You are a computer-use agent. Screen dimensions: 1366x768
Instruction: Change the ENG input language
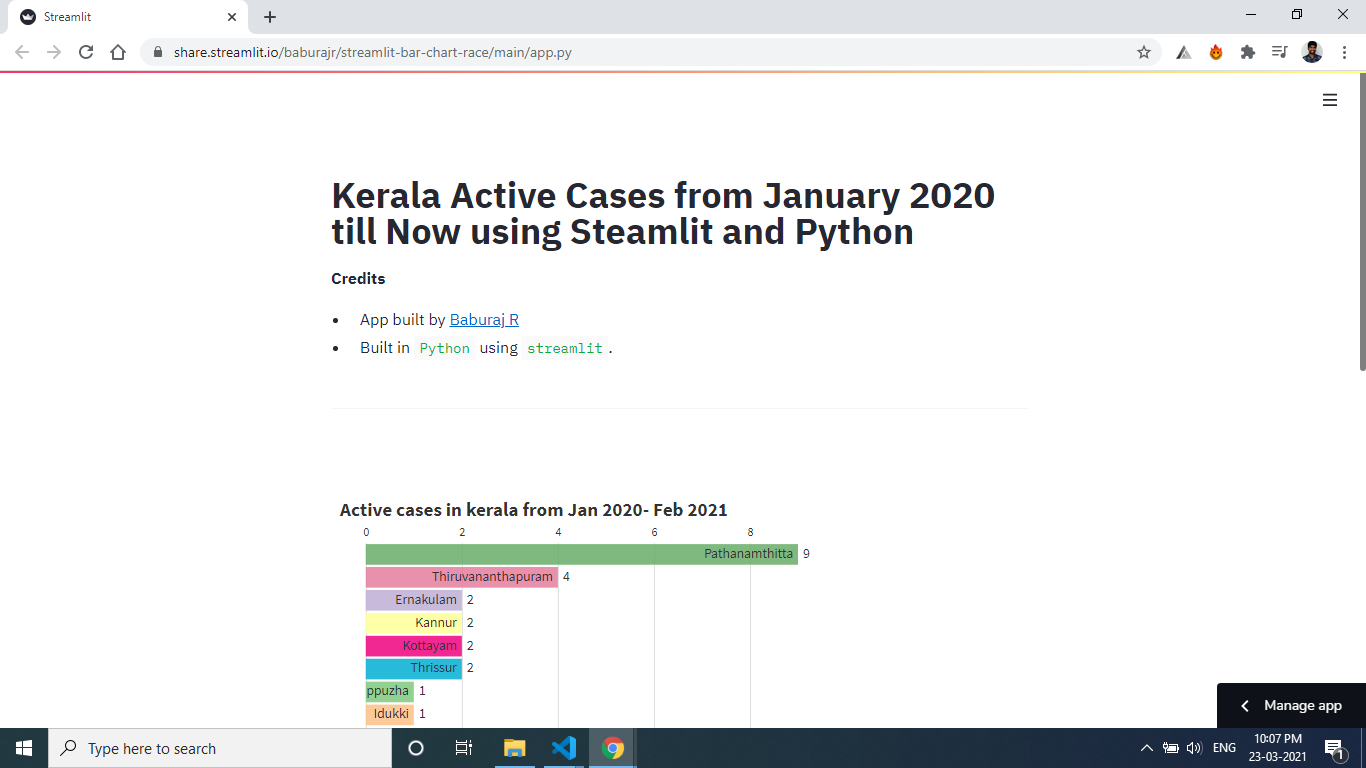(x=1224, y=748)
